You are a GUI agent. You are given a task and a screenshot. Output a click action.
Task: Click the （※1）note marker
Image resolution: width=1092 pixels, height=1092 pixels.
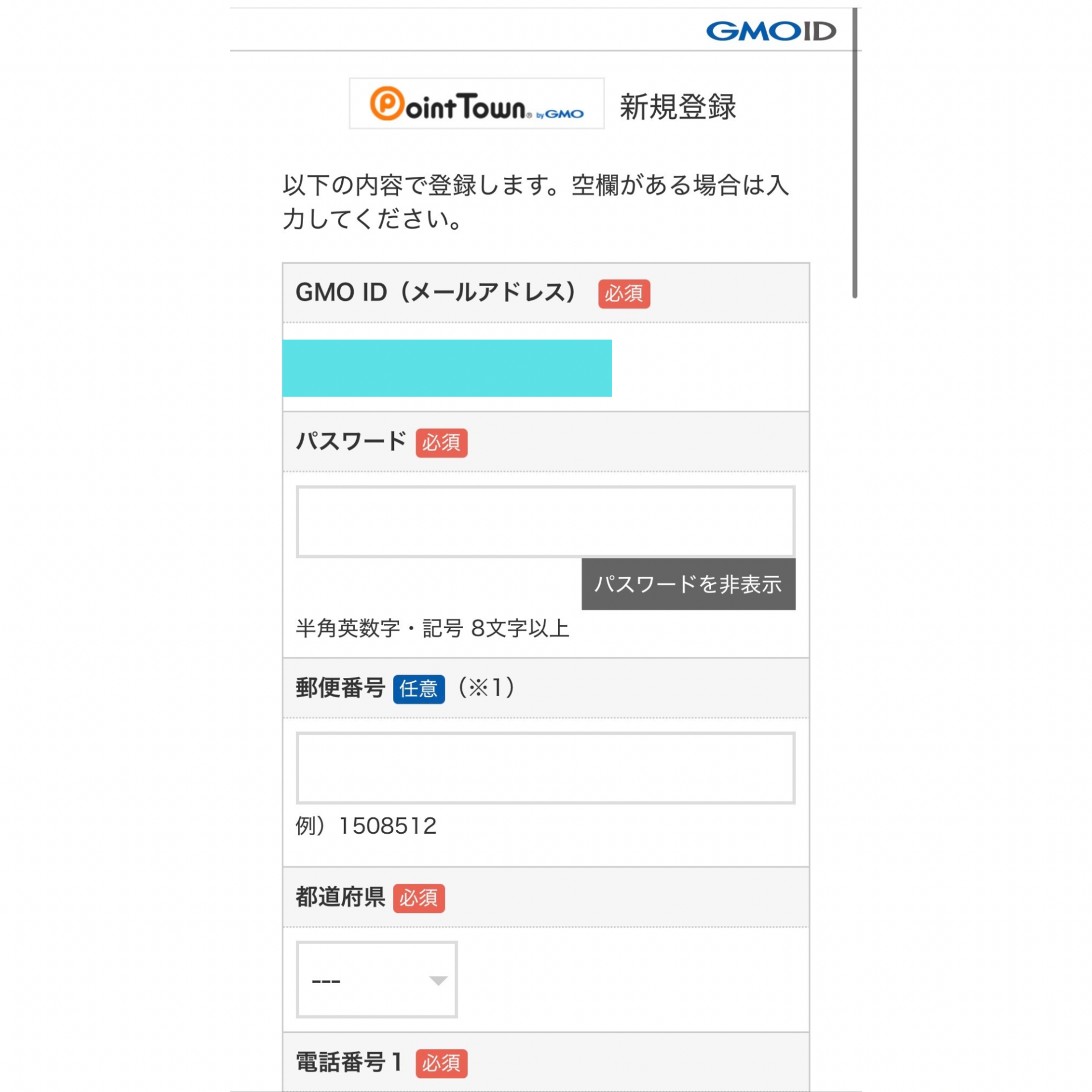486,688
